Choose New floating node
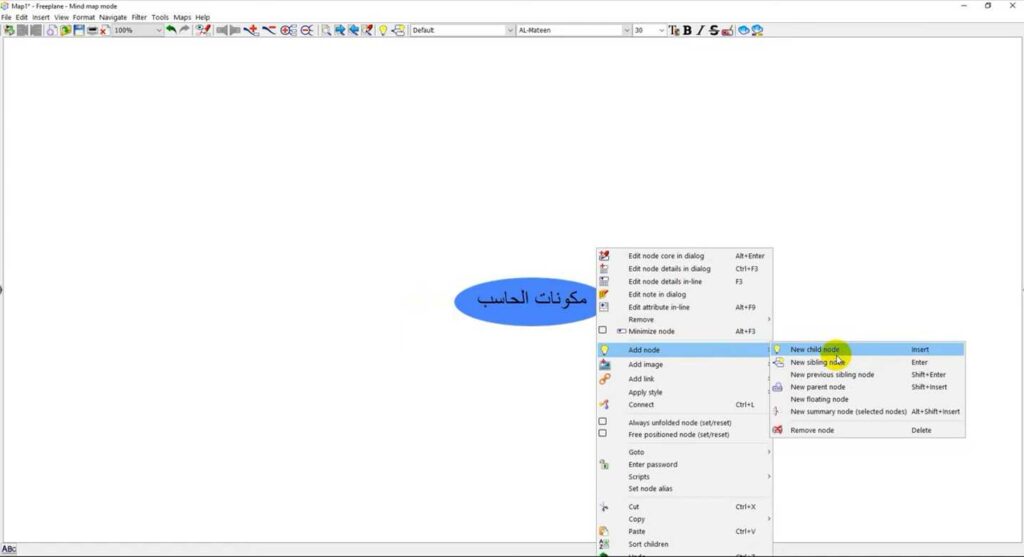The height and width of the screenshot is (557, 1024). (868, 400)
